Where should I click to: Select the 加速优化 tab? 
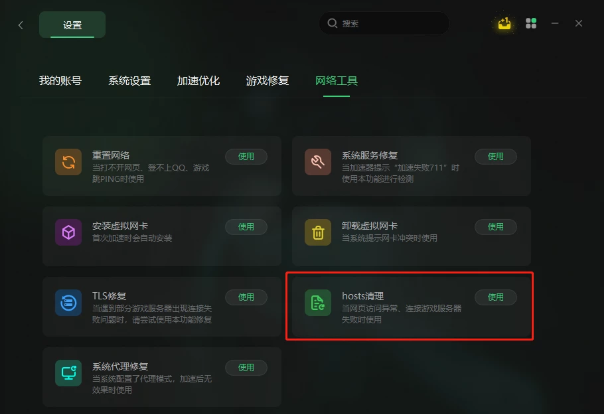pyautogui.click(x=198, y=80)
